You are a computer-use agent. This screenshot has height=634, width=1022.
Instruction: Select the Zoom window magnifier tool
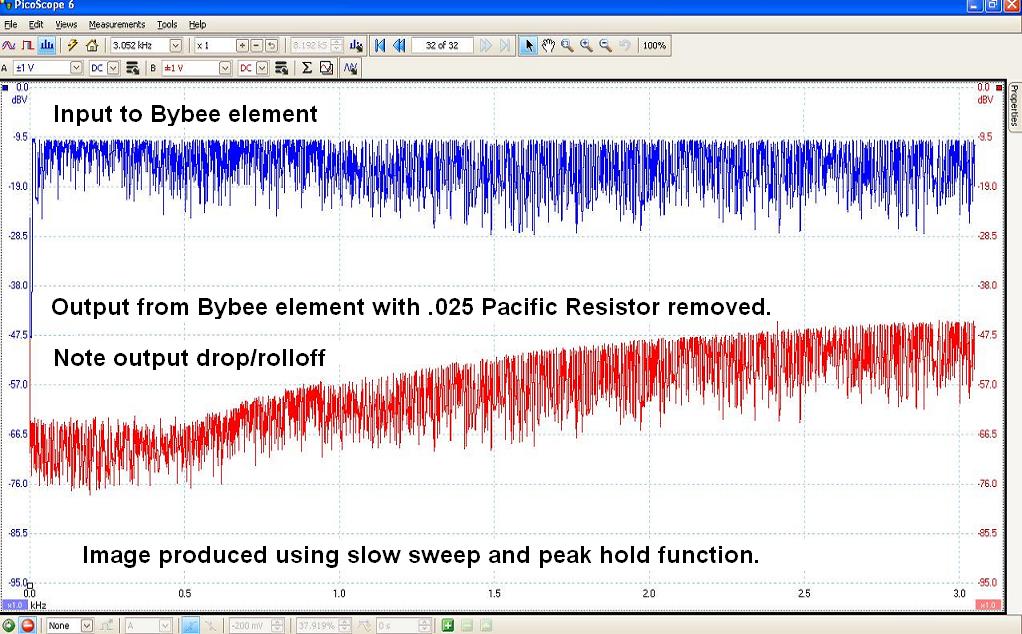tap(567, 46)
